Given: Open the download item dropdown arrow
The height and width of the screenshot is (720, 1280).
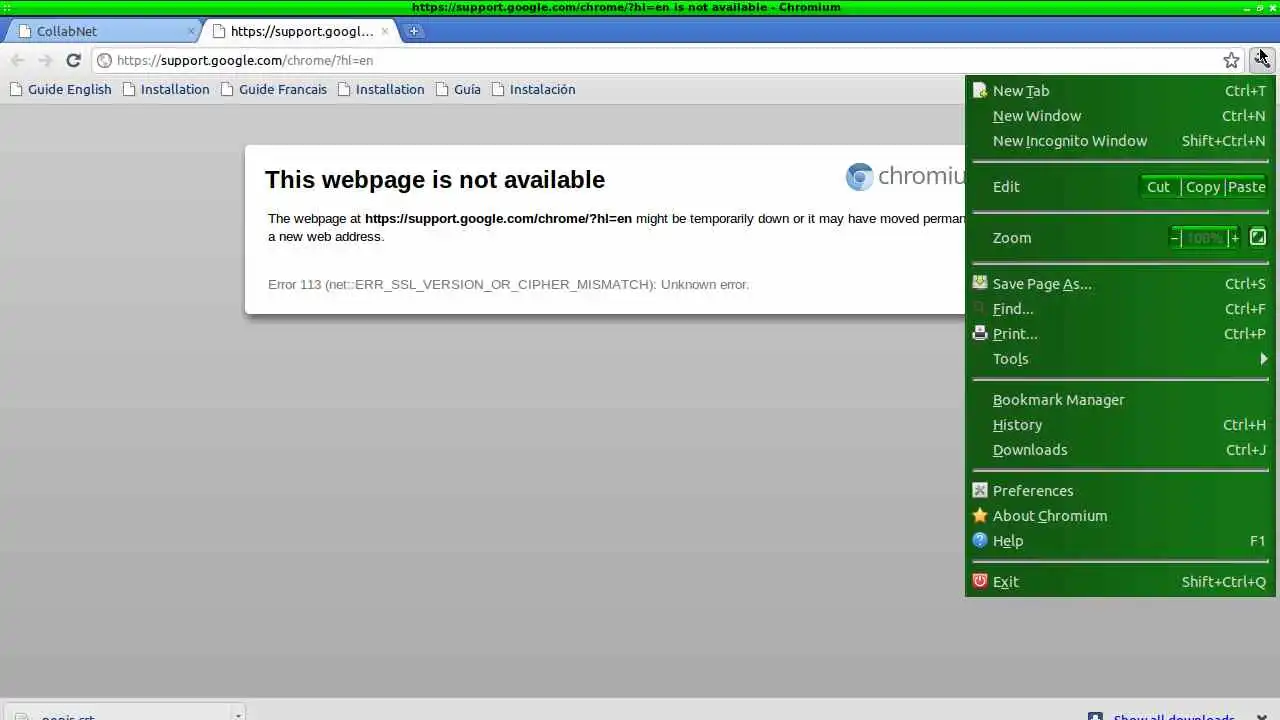Looking at the screenshot, I should (237, 714).
